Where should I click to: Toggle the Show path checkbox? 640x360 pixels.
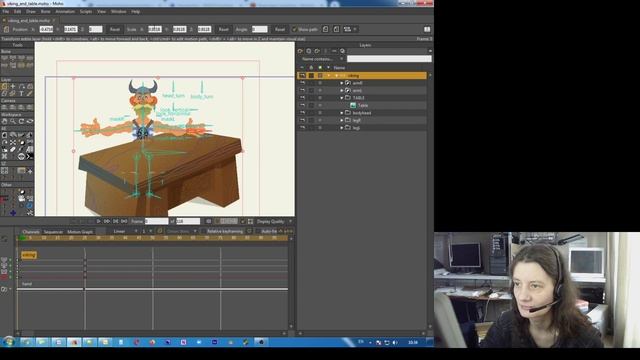coord(294,29)
